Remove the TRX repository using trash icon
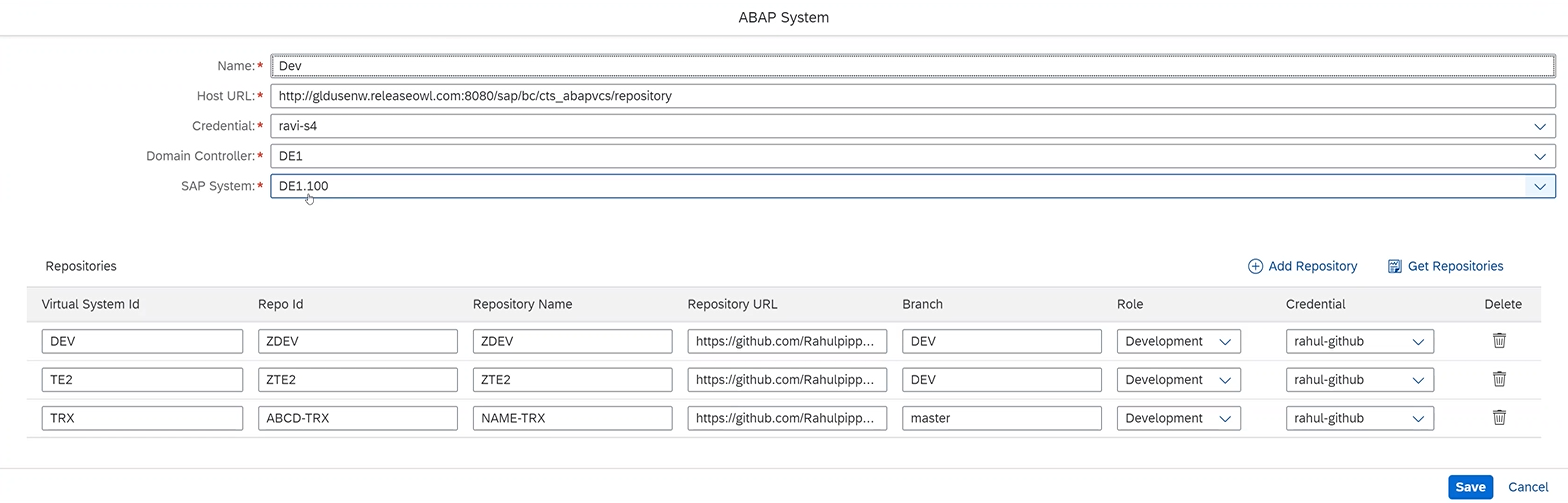1568x503 pixels. (x=1499, y=418)
